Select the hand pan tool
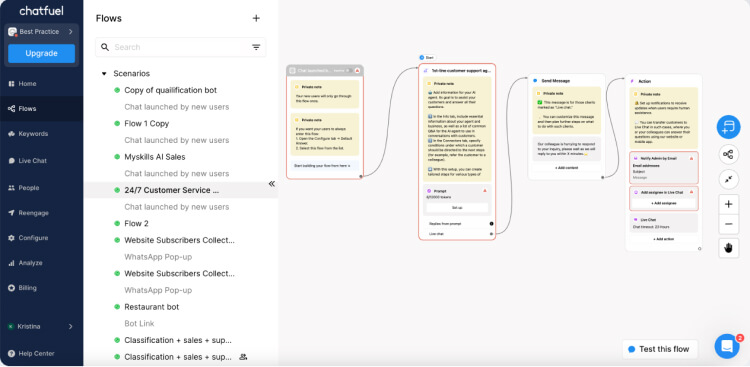The width and height of the screenshot is (750, 367). click(728, 248)
